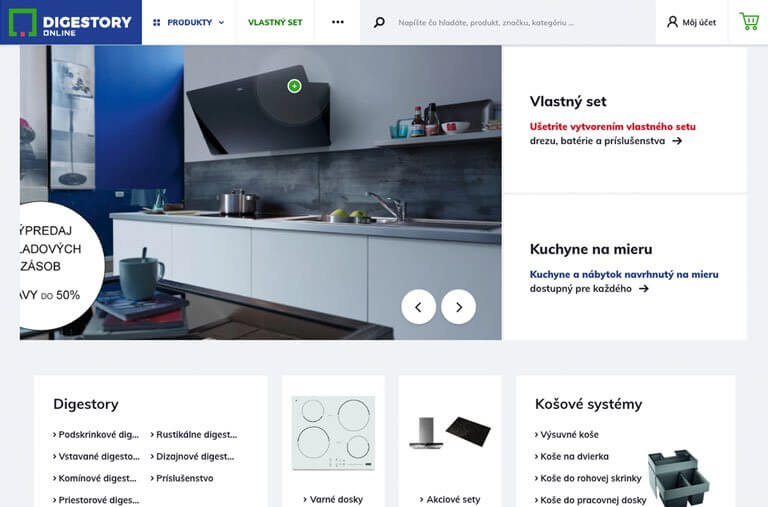
Task: Open Príslušenstvo category link
Action: click(x=182, y=478)
